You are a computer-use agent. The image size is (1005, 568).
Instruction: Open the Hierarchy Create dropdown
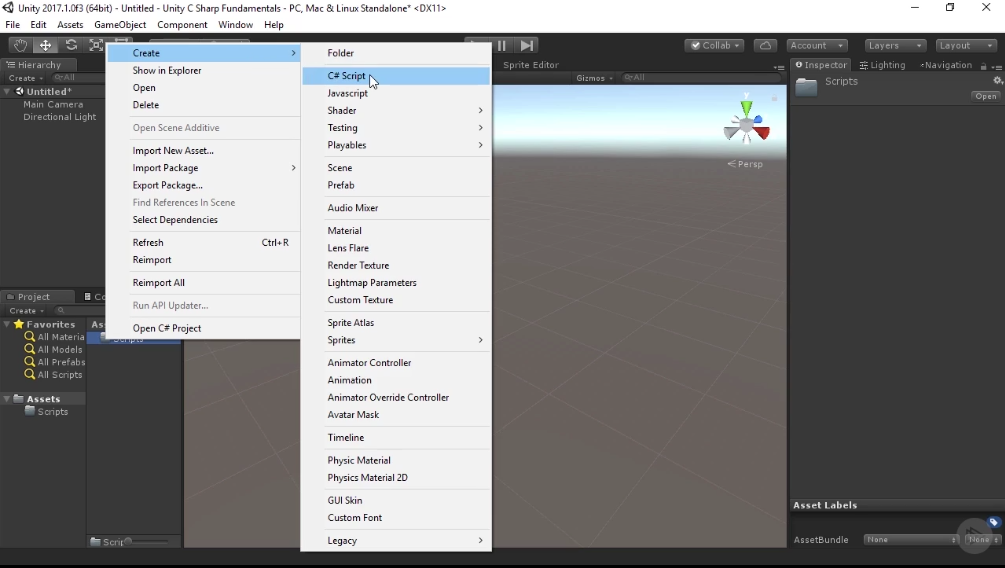click(x=26, y=78)
